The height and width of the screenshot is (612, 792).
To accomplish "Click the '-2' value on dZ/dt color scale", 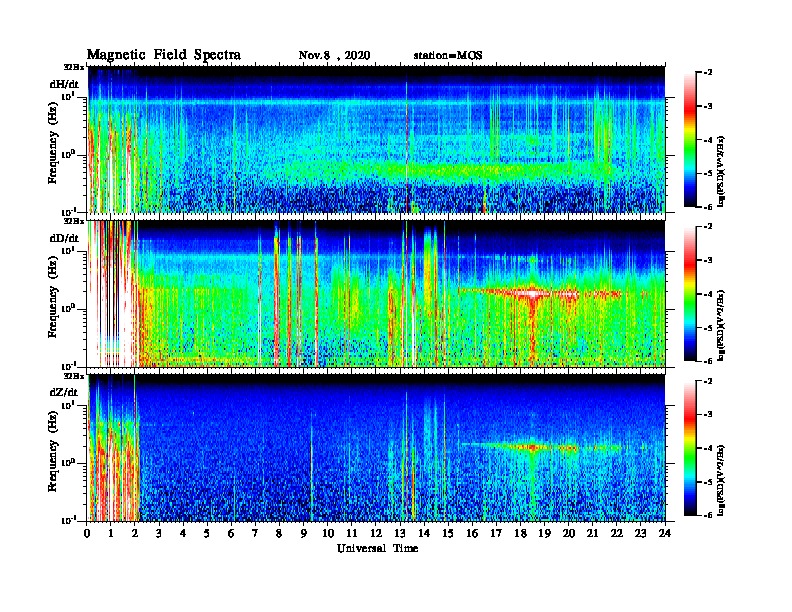I will pyautogui.click(x=708, y=381).
